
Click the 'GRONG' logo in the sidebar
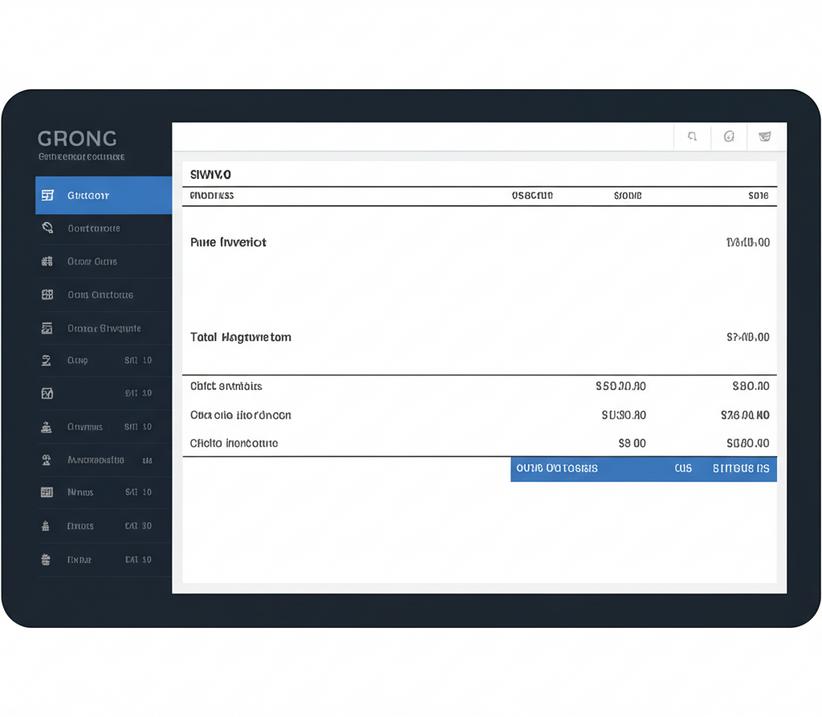pyautogui.click(x=77, y=139)
